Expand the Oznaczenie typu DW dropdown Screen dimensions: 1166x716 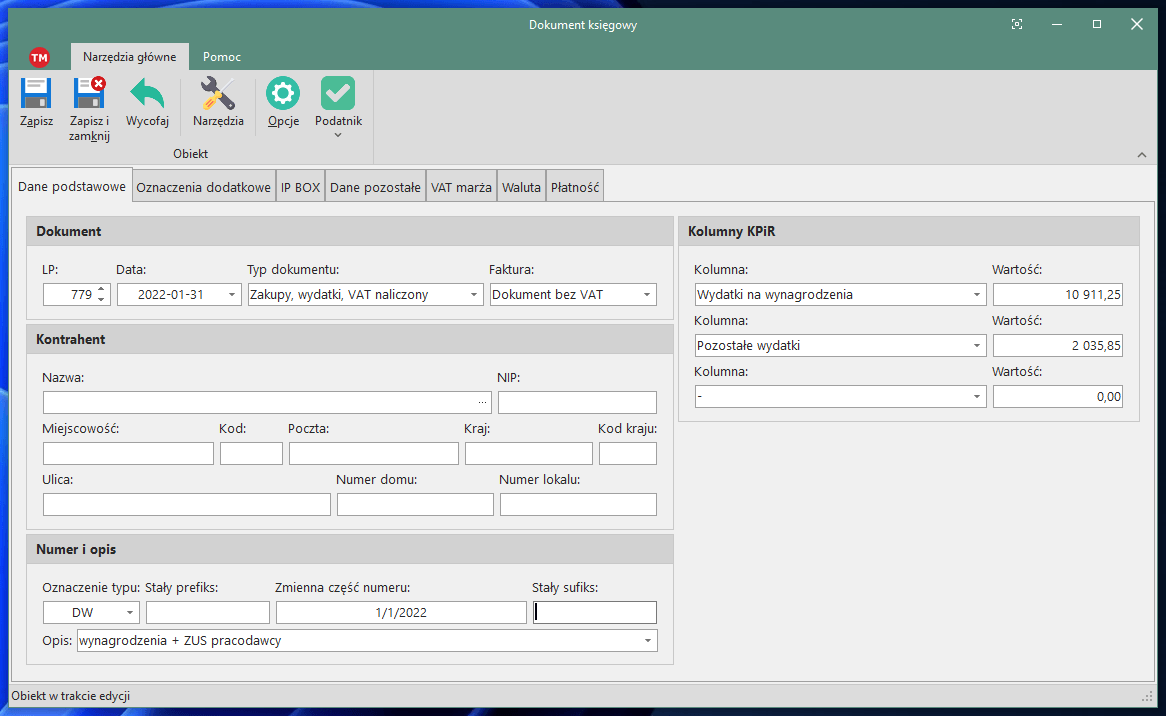(x=130, y=613)
